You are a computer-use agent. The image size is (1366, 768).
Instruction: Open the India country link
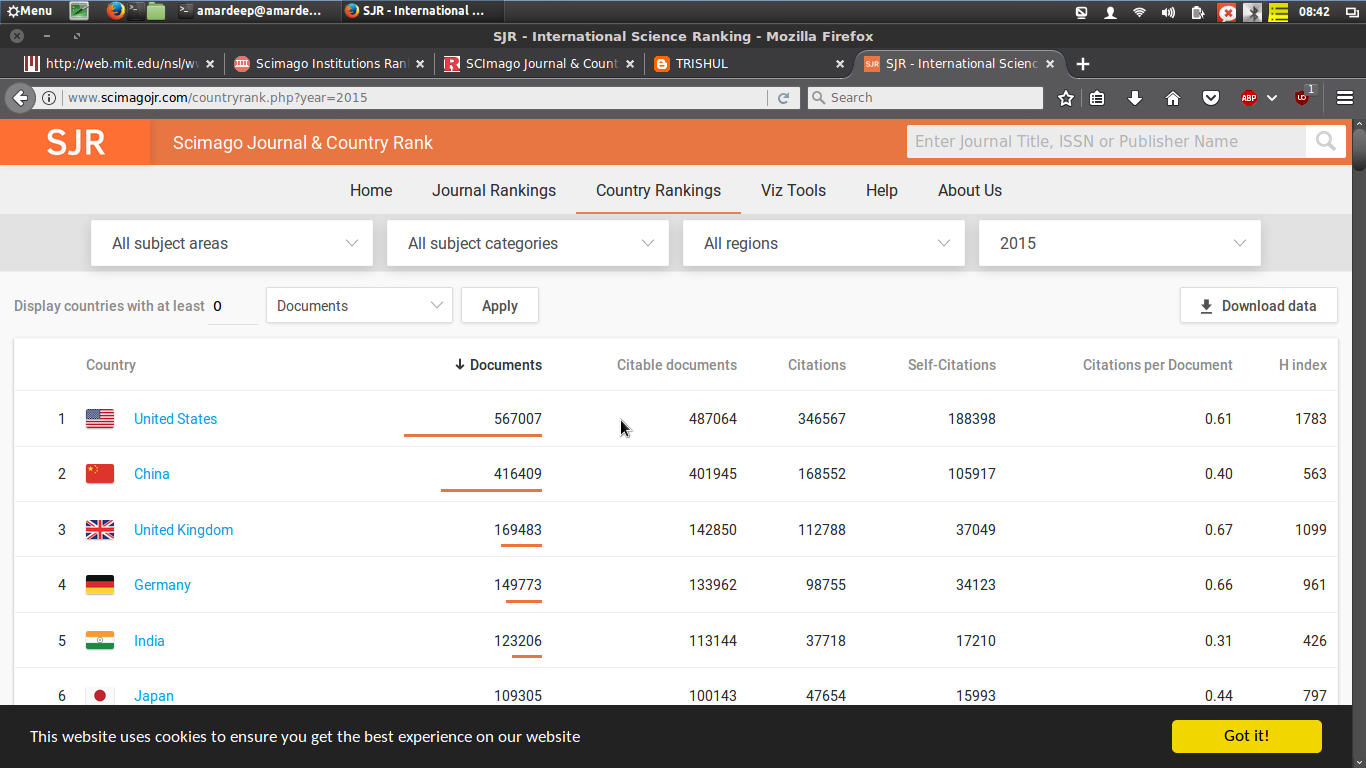149,641
